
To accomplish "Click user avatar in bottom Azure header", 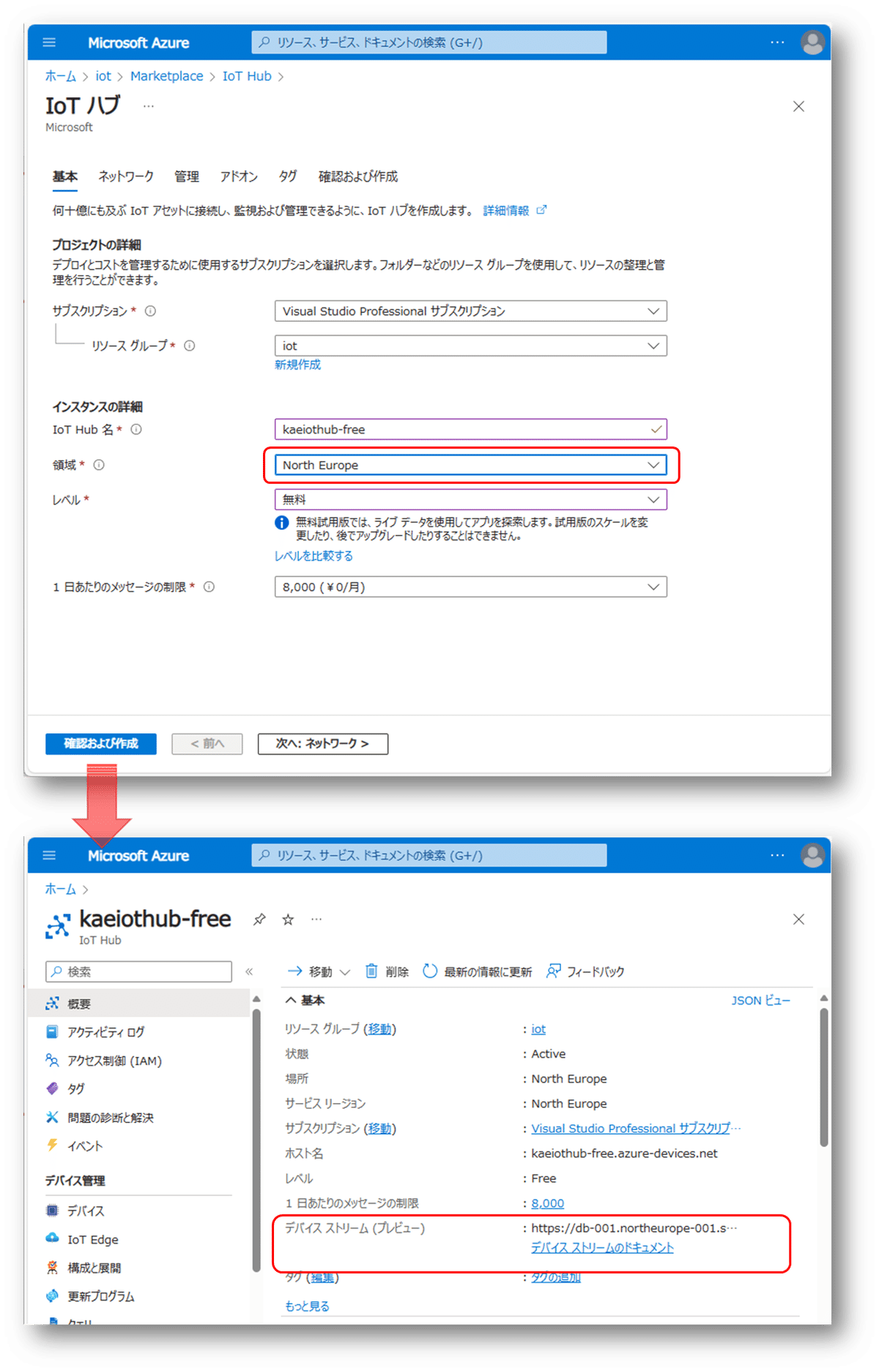I will 812,855.
